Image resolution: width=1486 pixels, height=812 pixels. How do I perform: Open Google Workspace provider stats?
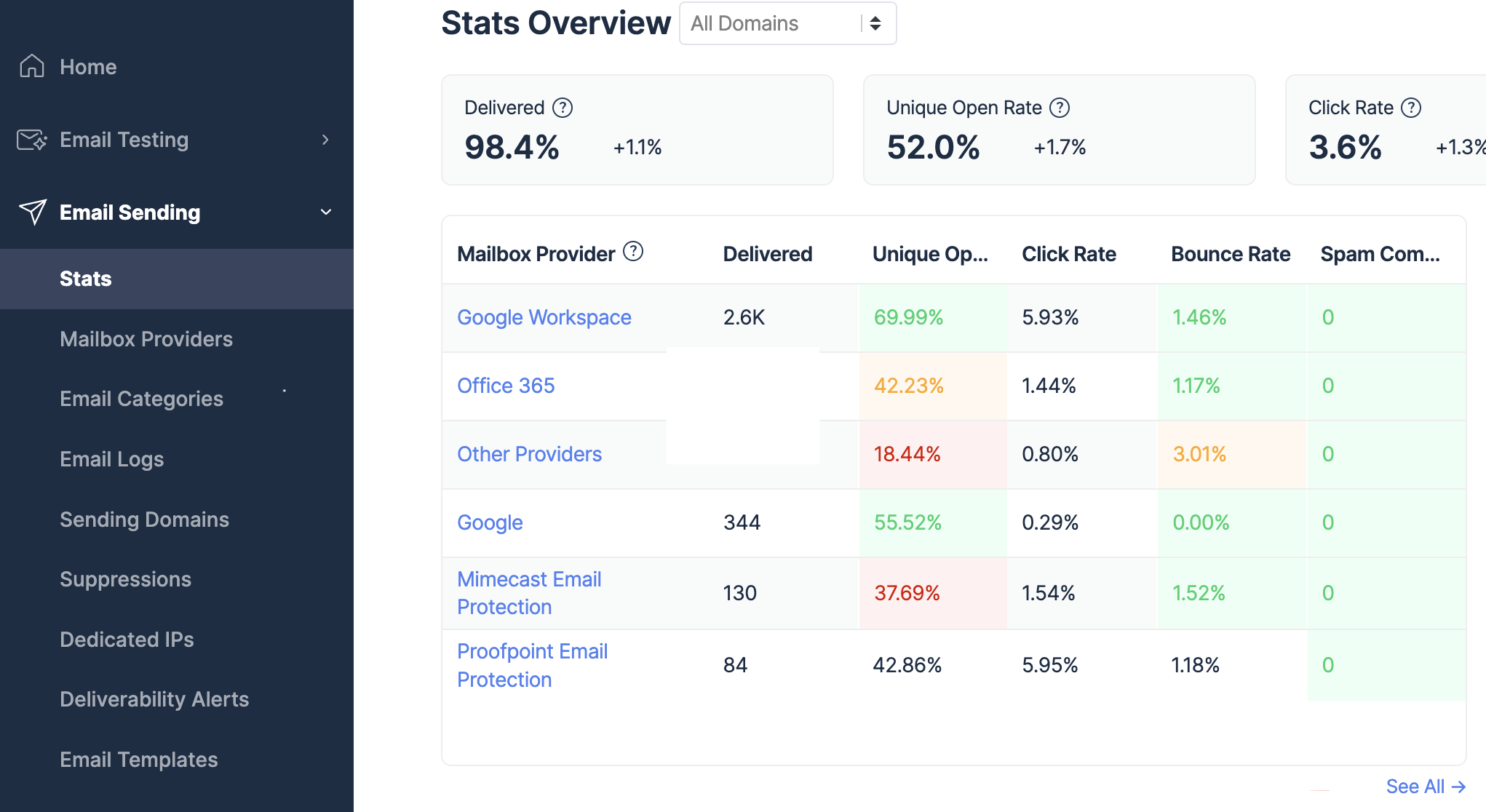coord(544,317)
